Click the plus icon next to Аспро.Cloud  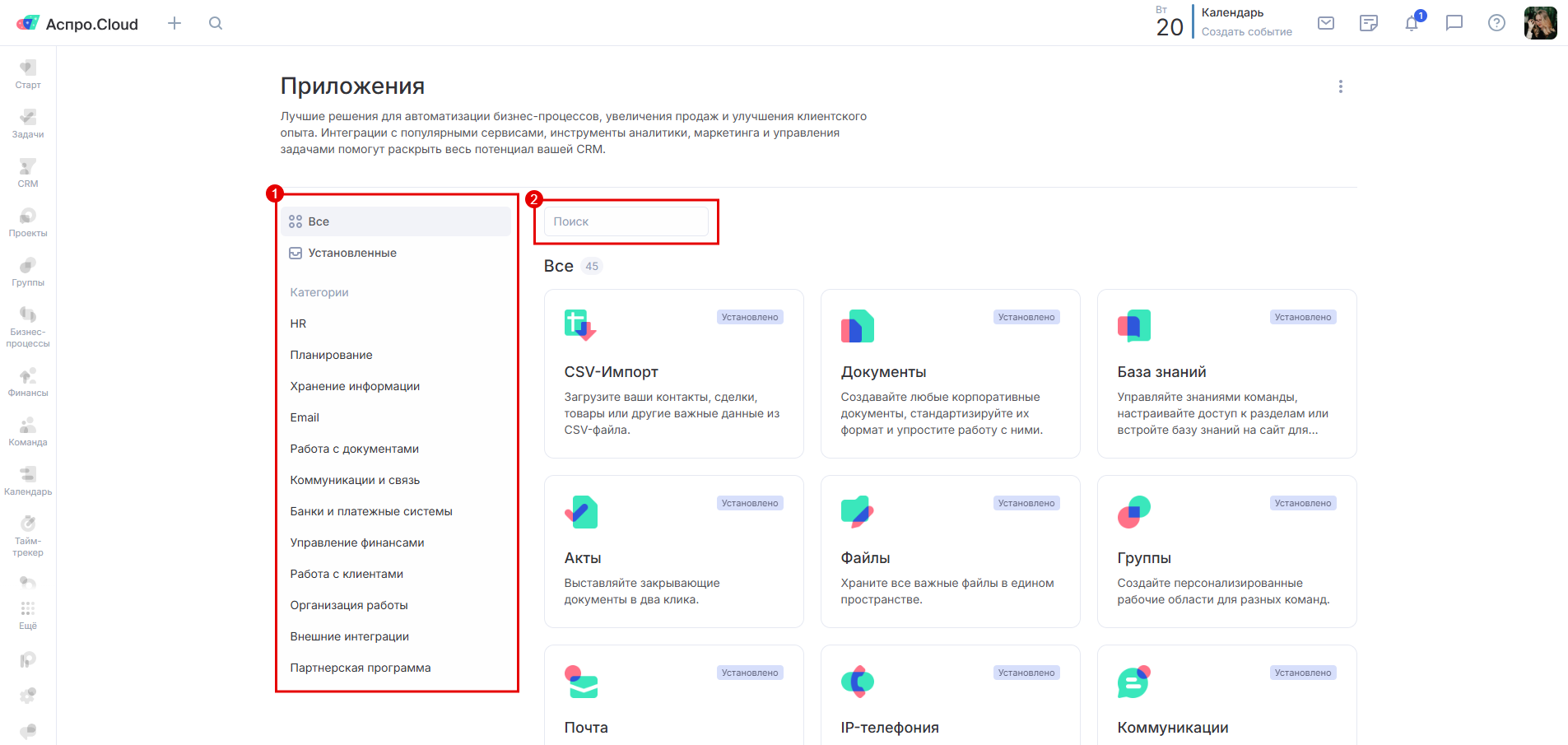pyautogui.click(x=174, y=23)
